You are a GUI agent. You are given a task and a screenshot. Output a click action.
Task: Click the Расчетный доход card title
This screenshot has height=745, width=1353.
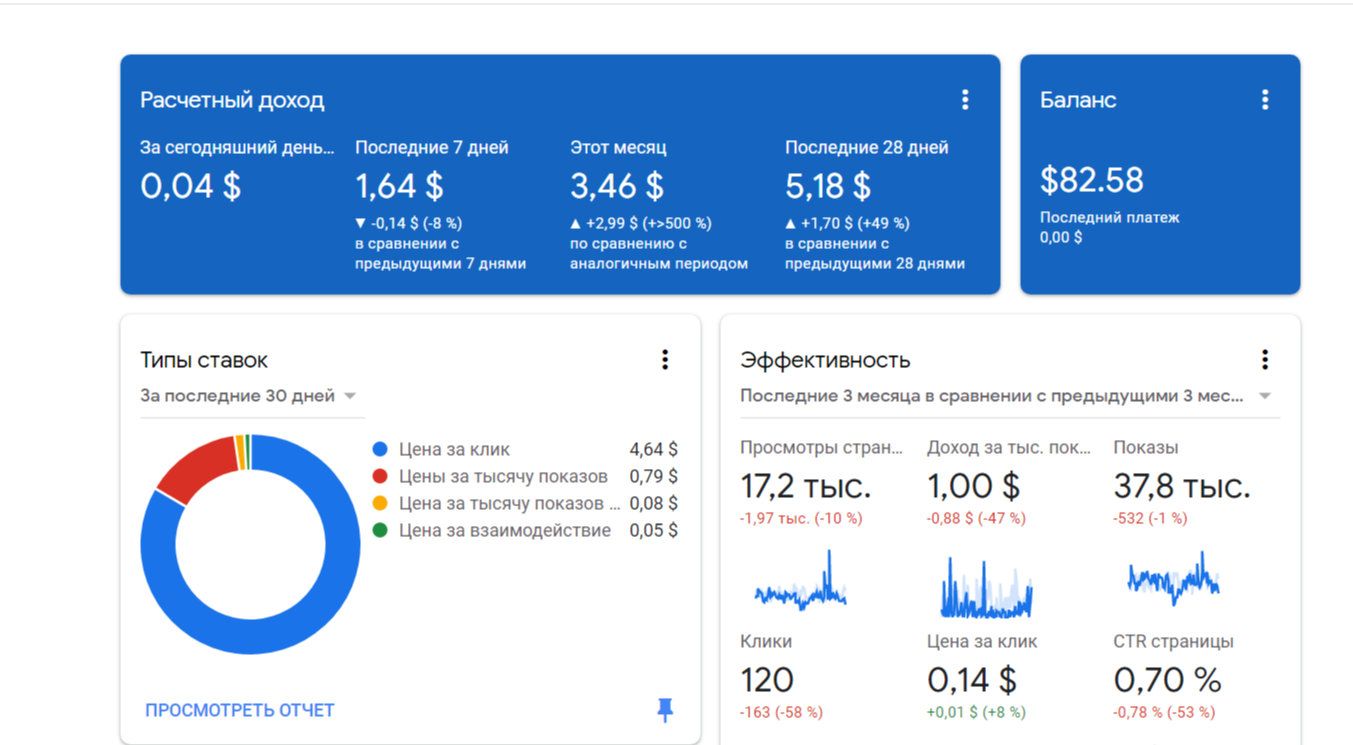coord(232,100)
